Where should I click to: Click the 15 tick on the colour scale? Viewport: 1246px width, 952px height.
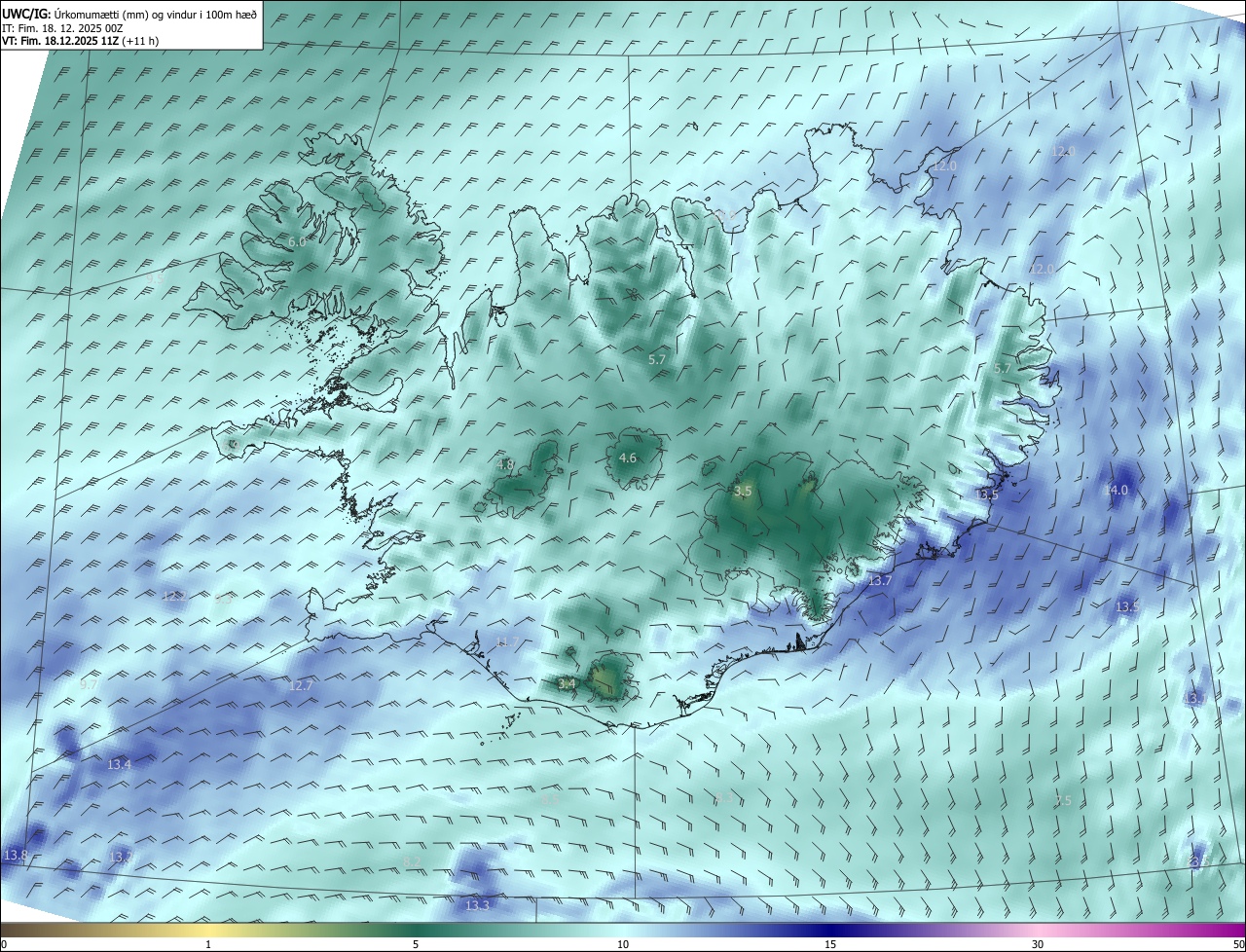tap(830, 944)
